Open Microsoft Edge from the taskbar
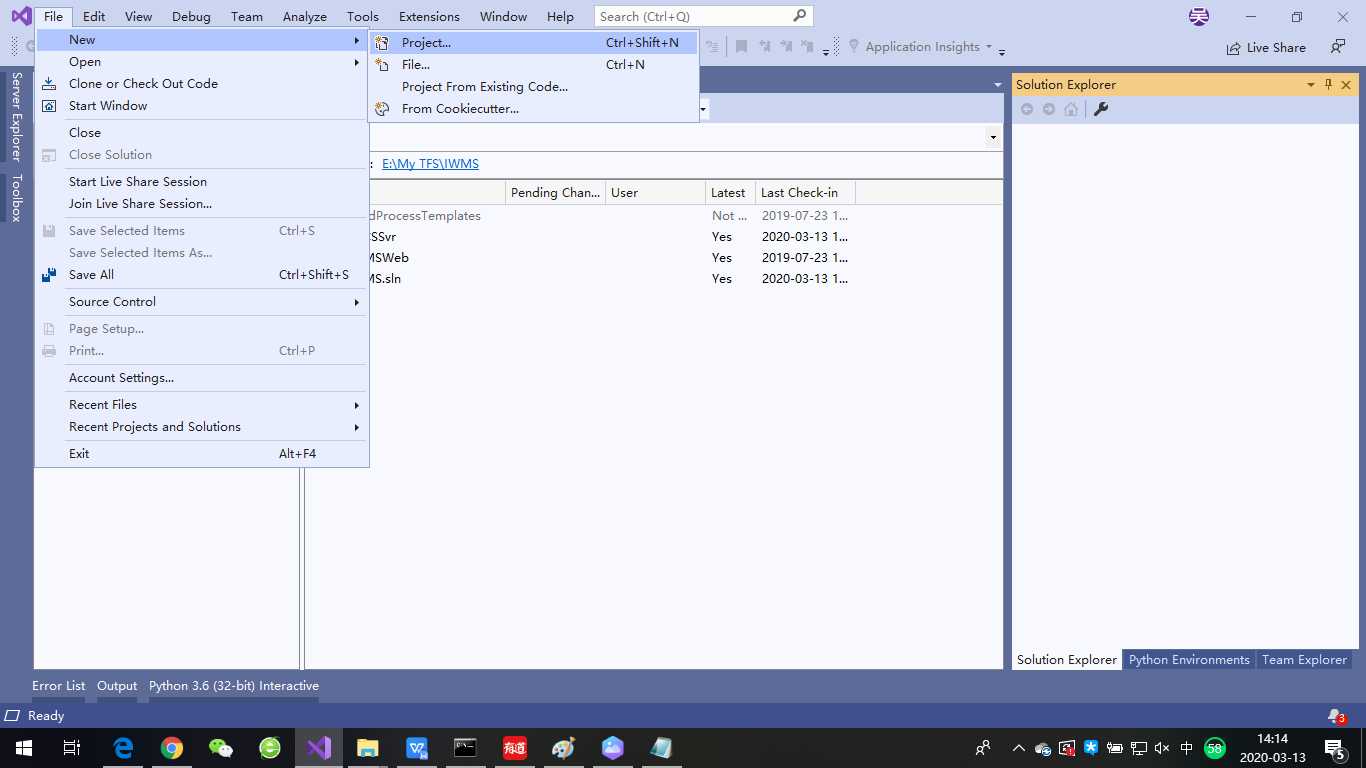This screenshot has height=768, width=1366. pos(123,748)
